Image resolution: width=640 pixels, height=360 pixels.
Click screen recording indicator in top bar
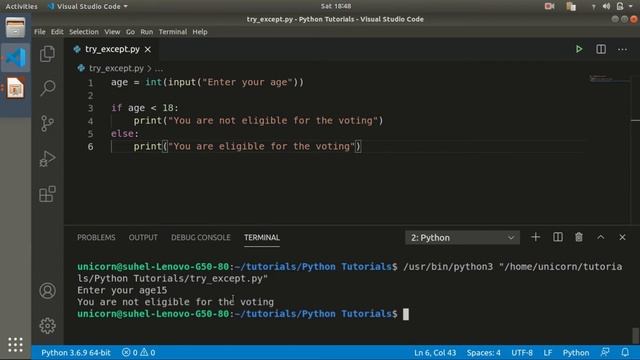(x=549, y=6)
